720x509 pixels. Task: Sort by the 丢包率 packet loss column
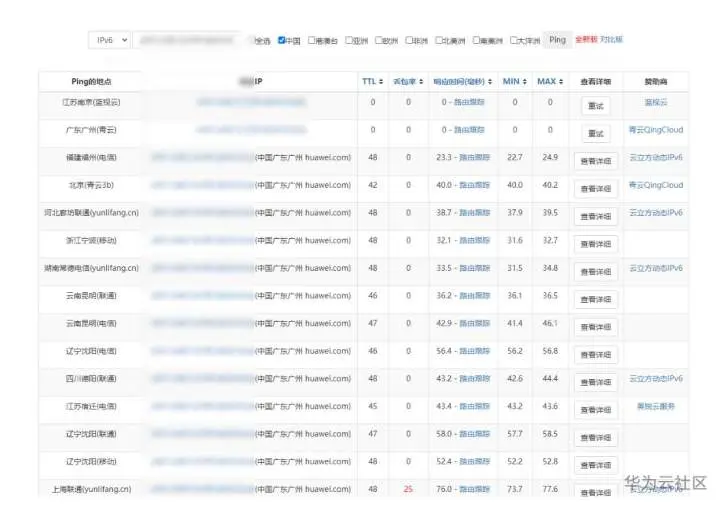pyautogui.click(x=408, y=81)
